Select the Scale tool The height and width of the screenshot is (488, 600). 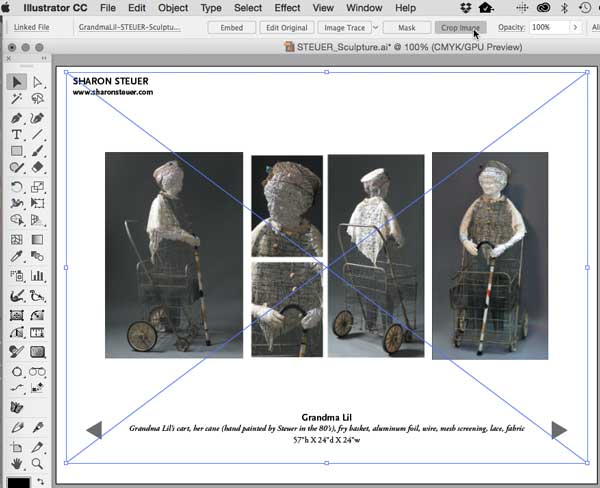point(37,187)
